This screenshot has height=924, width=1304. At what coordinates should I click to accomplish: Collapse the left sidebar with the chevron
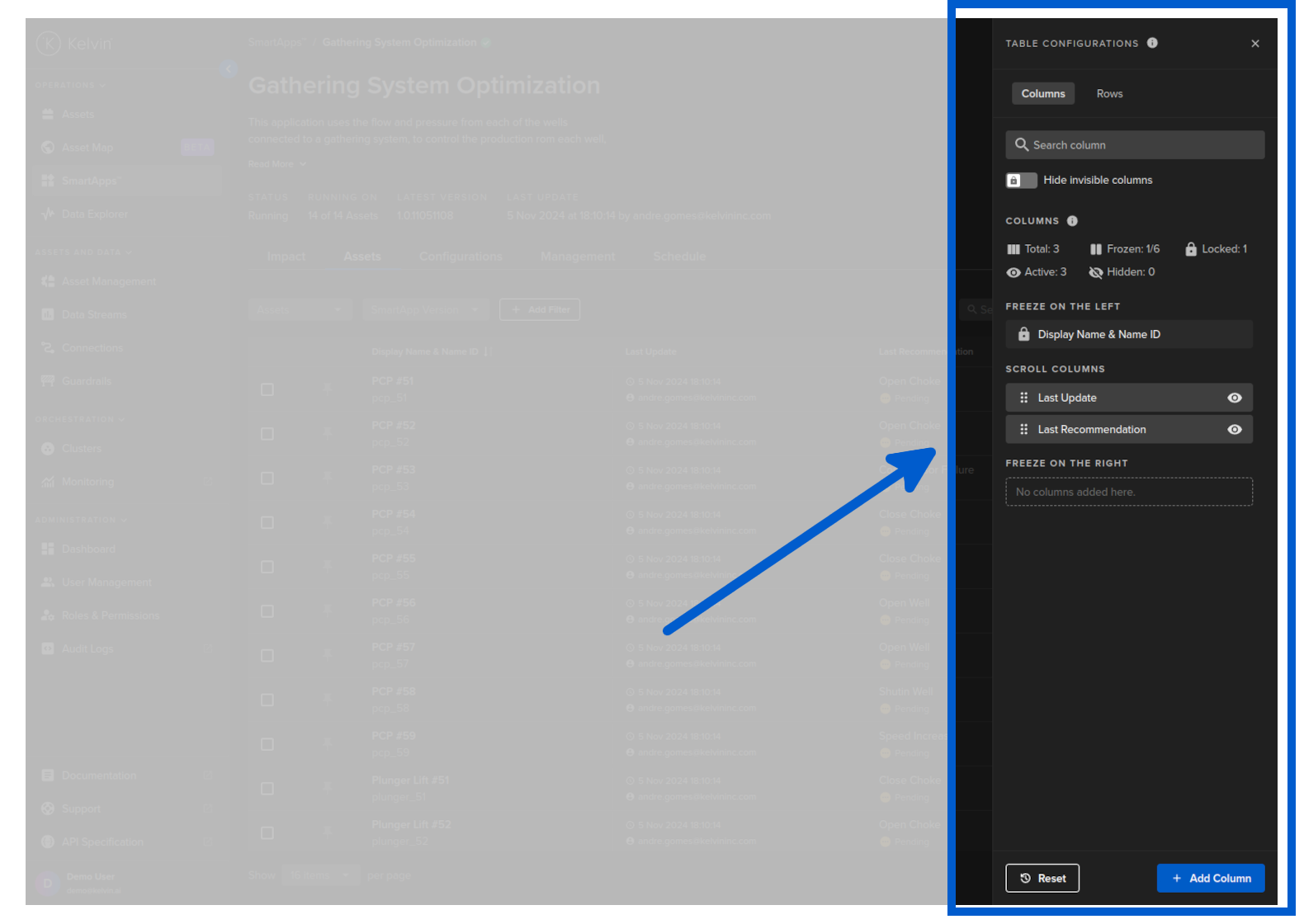point(229,69)
